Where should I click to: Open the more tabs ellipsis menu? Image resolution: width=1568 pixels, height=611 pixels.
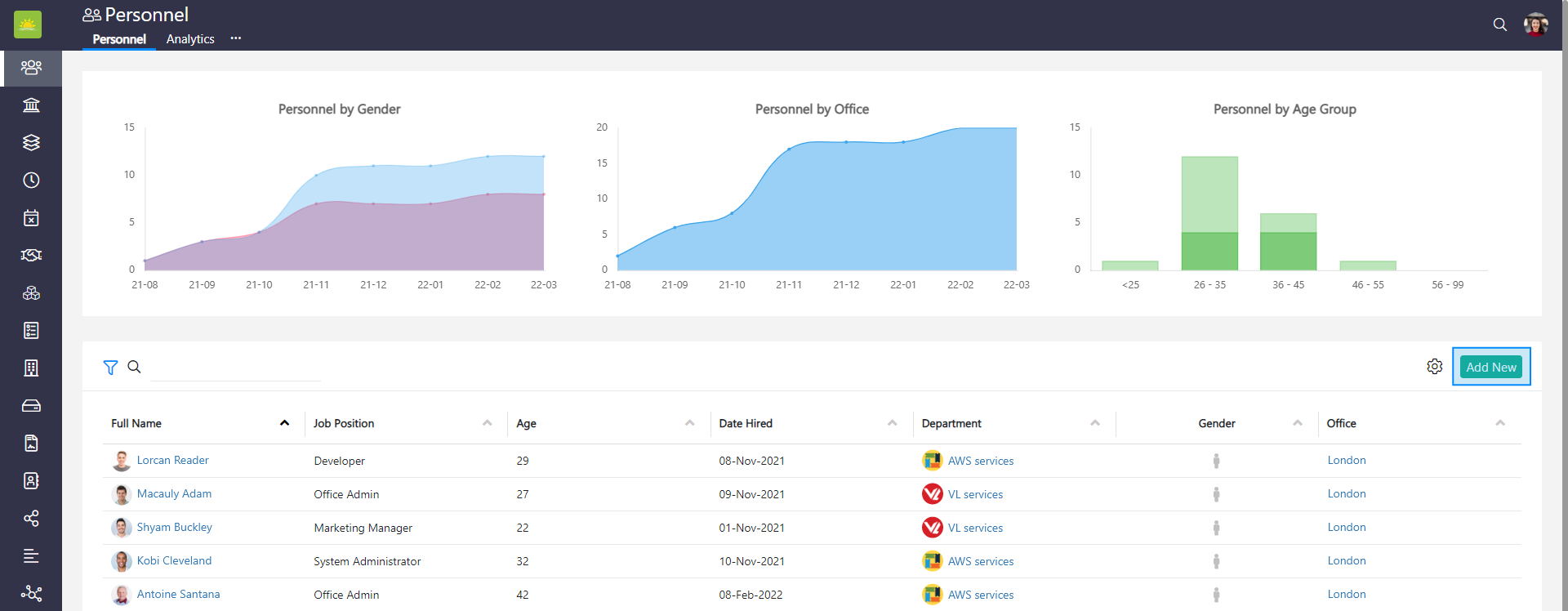(x=236, y=38)
